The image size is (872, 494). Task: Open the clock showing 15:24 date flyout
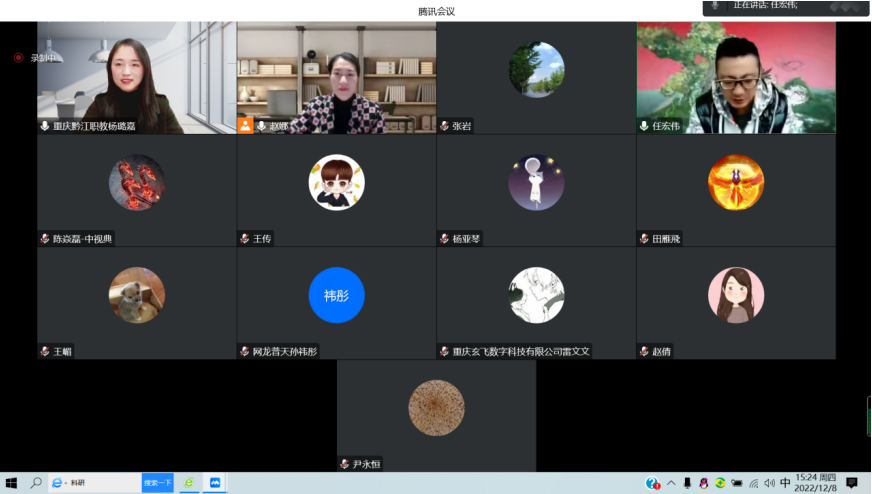(x=816, y=483)
